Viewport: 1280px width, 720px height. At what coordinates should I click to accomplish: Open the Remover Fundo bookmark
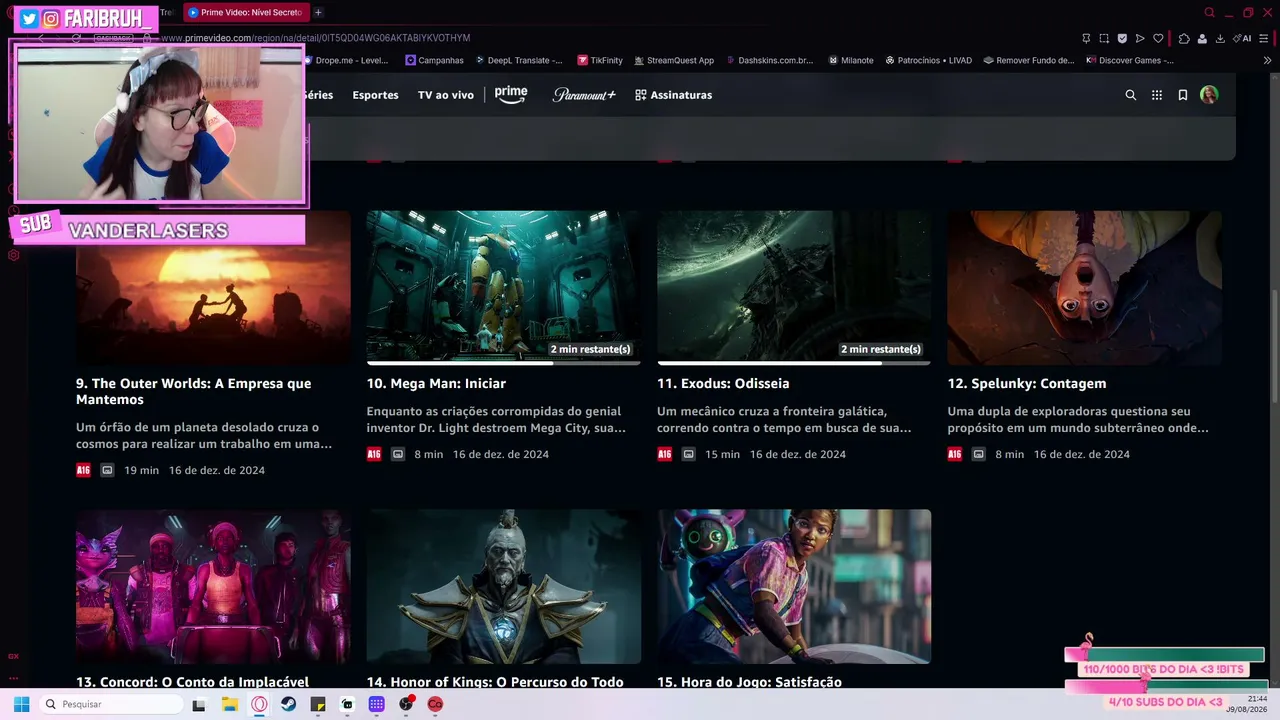click(x=1029, y=60)
